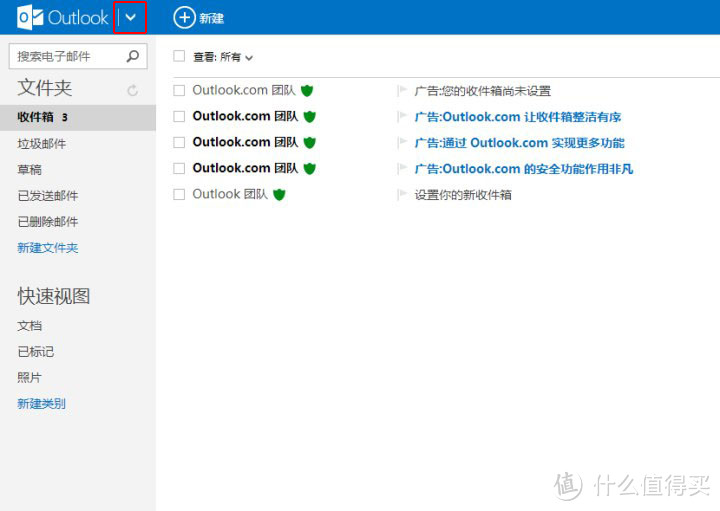
Task: Flag the 的安全功能作用非凡 email
Action: pyautogui.click(x=403, y=168)
